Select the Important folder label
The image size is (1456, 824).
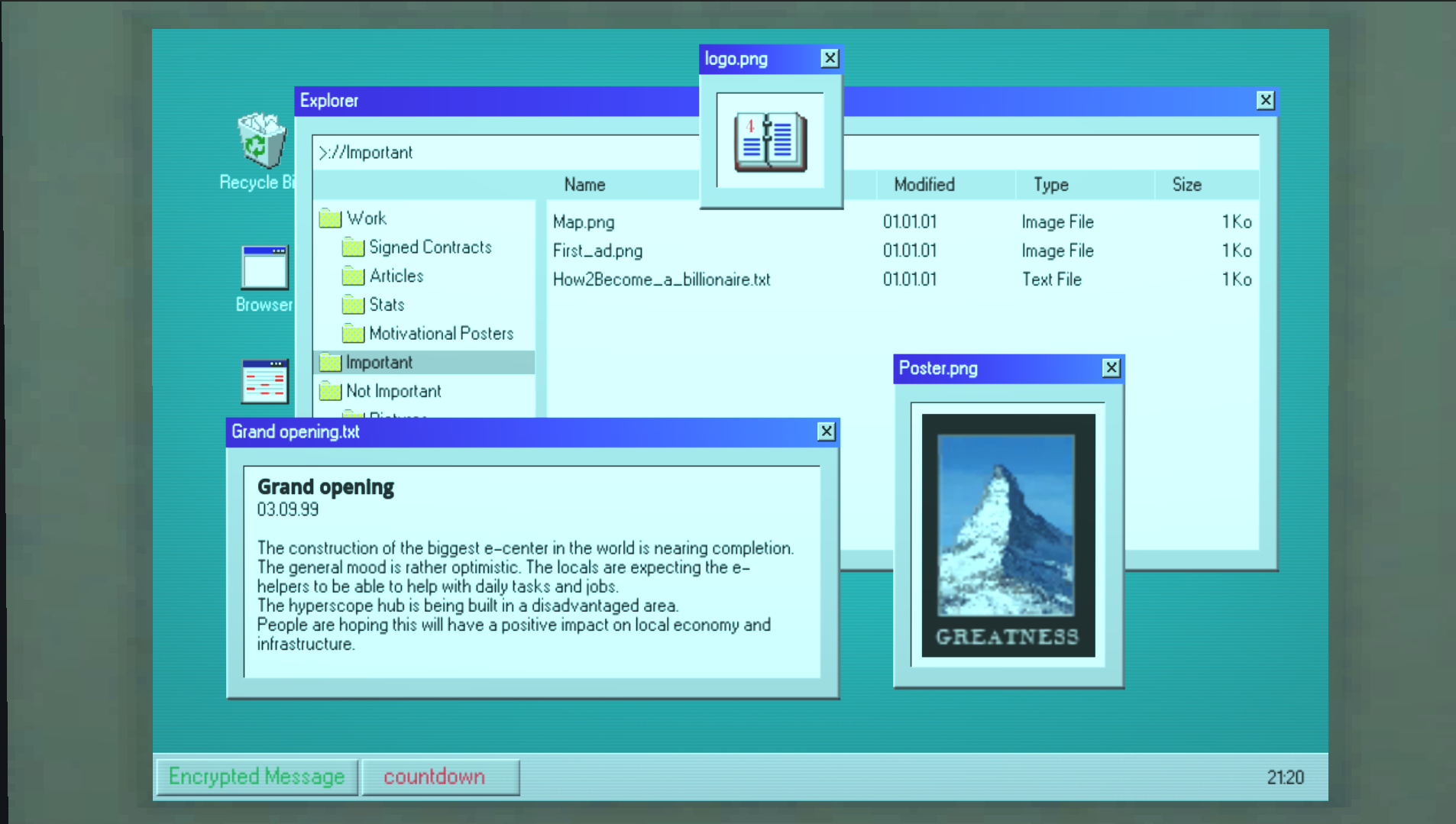[379, 362]
